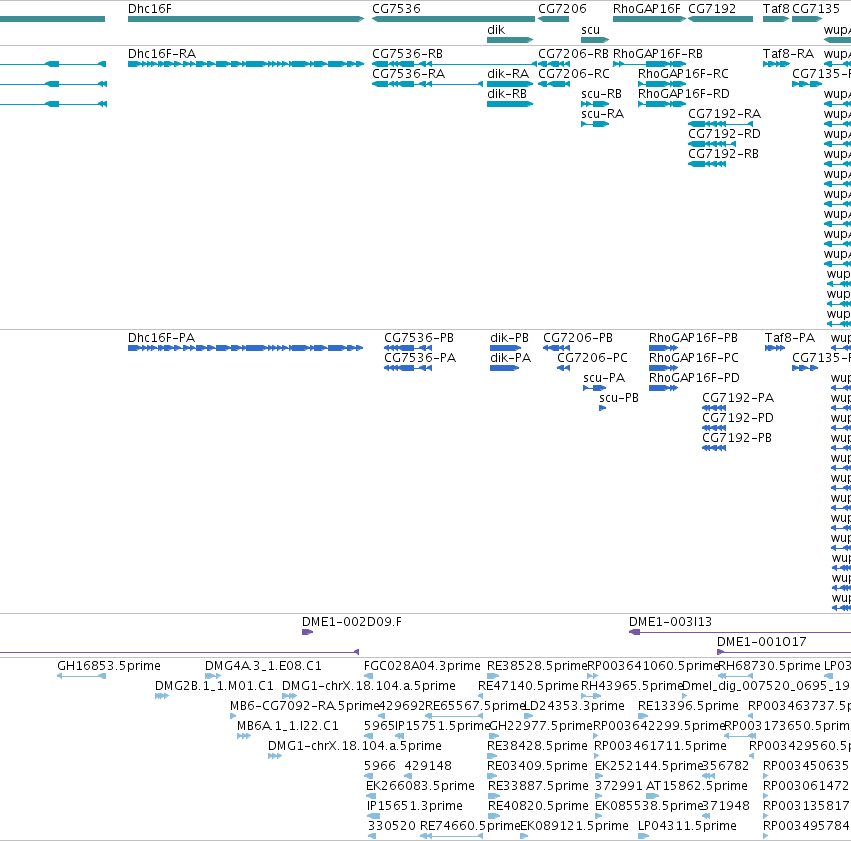Click the dik gene label
Image resolution: width=851 pixels, height=841 pixels.
(496, 30)
